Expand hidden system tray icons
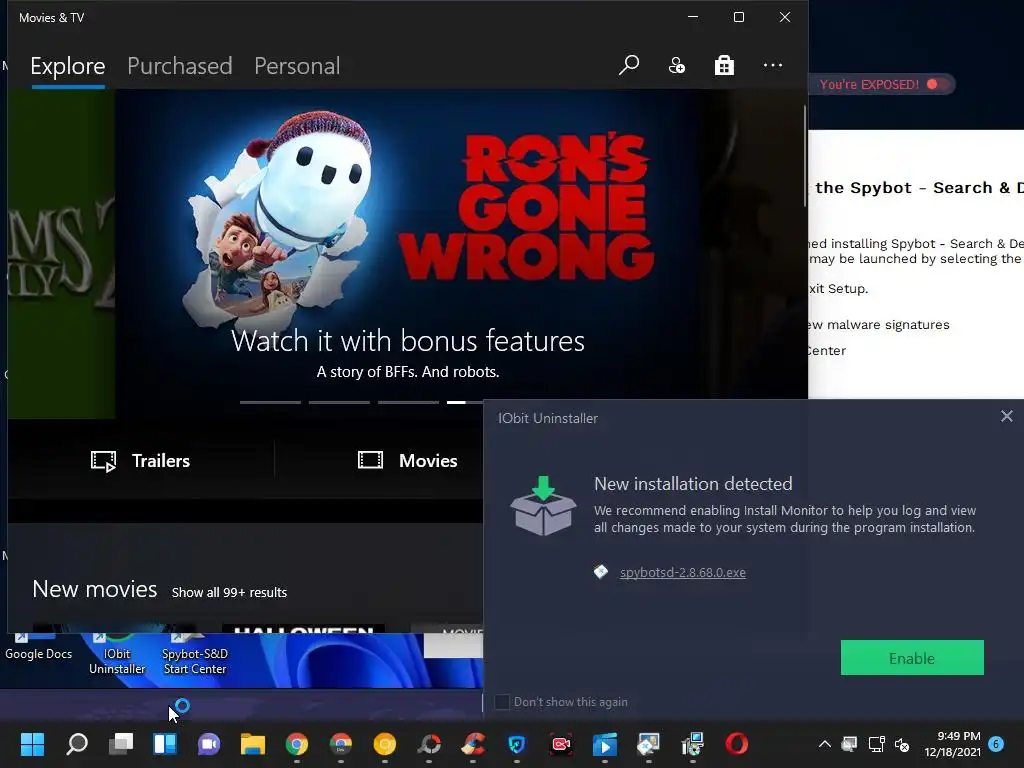 [825, 744]
